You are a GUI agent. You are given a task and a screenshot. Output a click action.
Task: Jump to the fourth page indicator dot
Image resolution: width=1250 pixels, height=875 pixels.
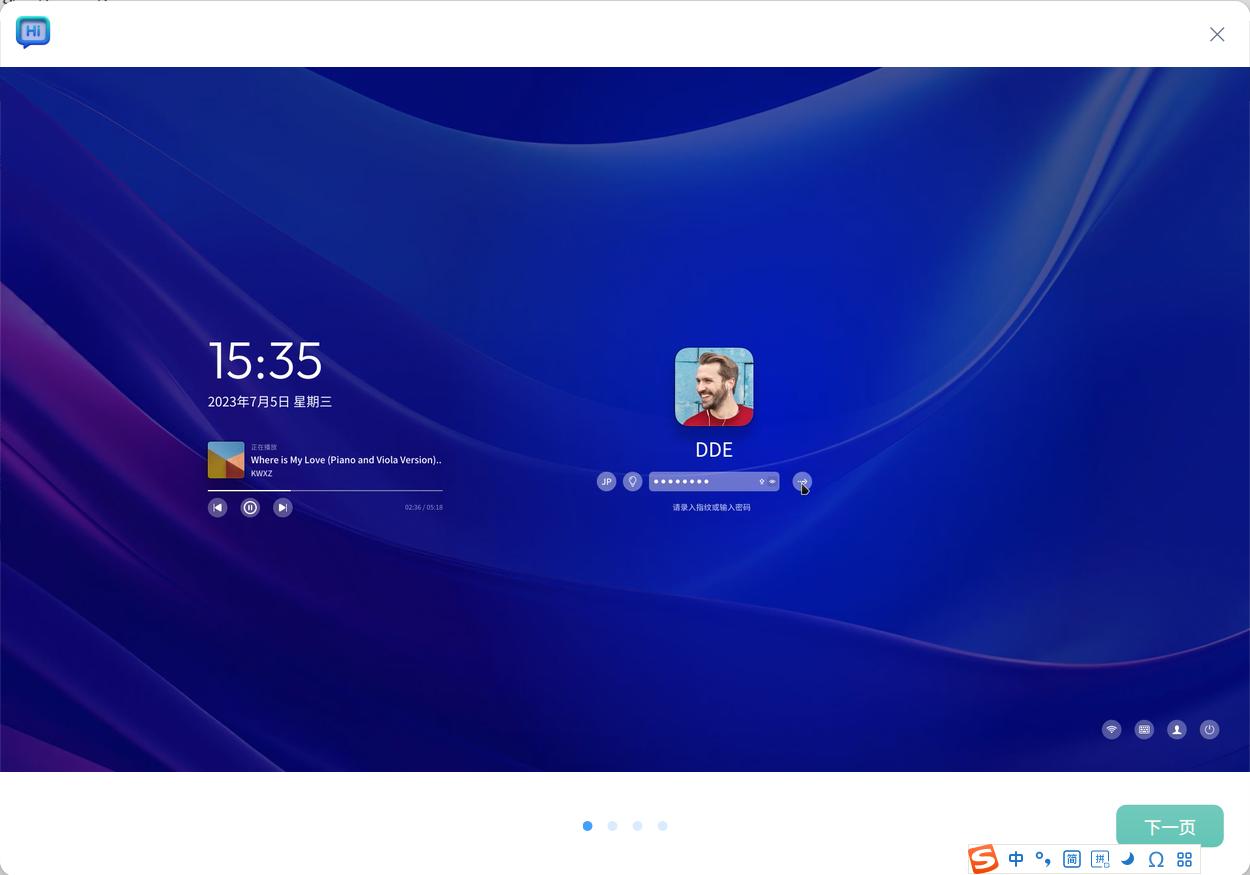(x=662, y=826)
